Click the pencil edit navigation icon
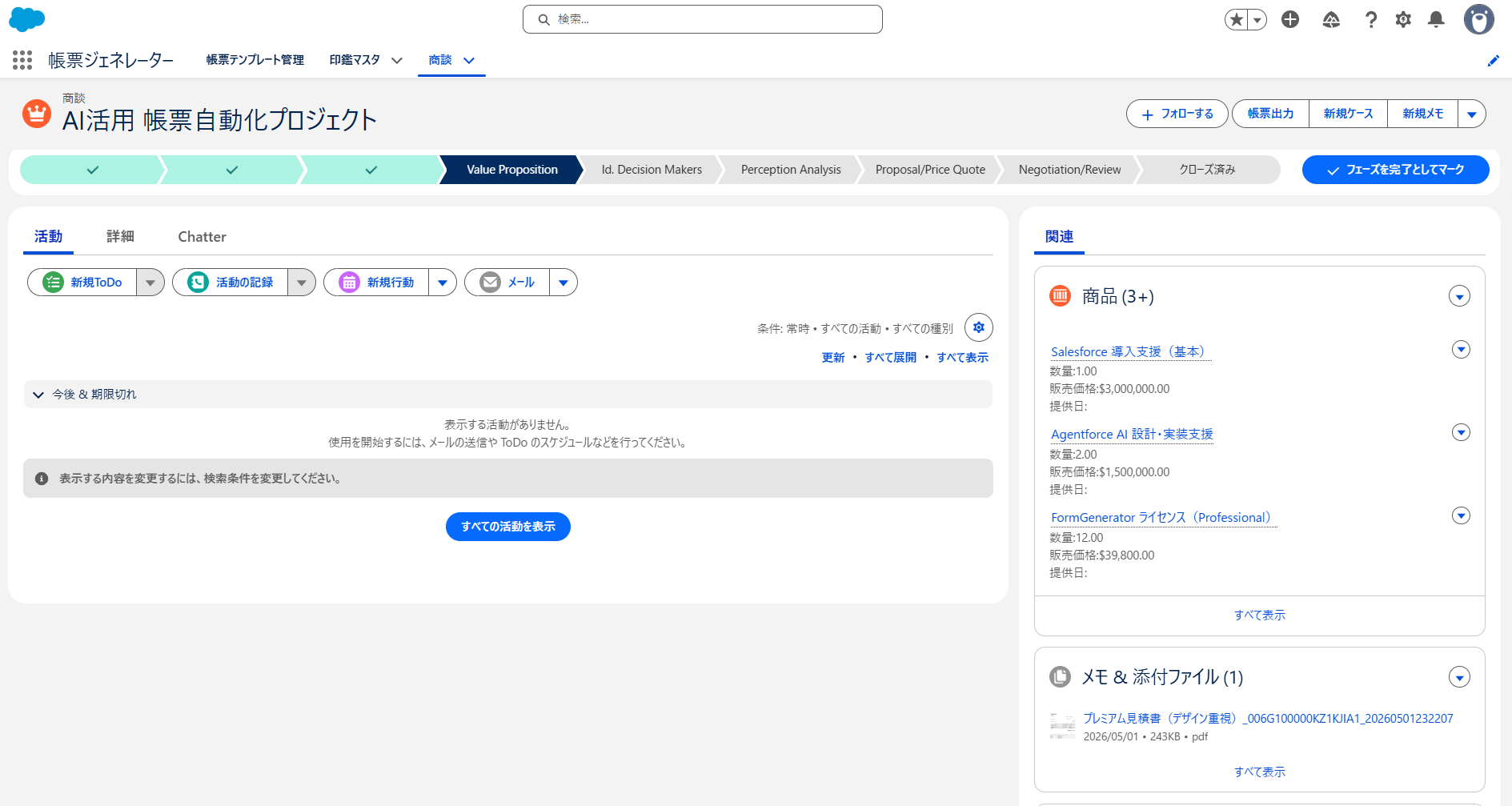The width and height of the screenshot is (1512, 806). click(1494, 61)
